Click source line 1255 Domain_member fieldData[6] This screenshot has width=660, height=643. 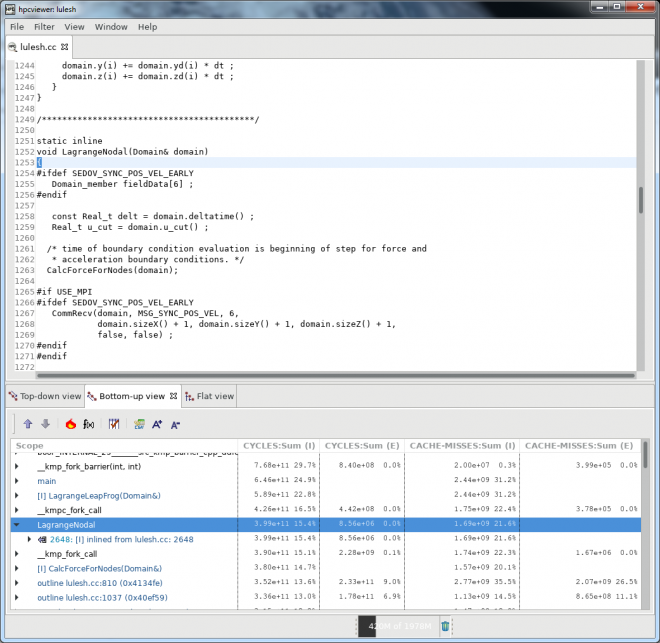tap(122, 184)
